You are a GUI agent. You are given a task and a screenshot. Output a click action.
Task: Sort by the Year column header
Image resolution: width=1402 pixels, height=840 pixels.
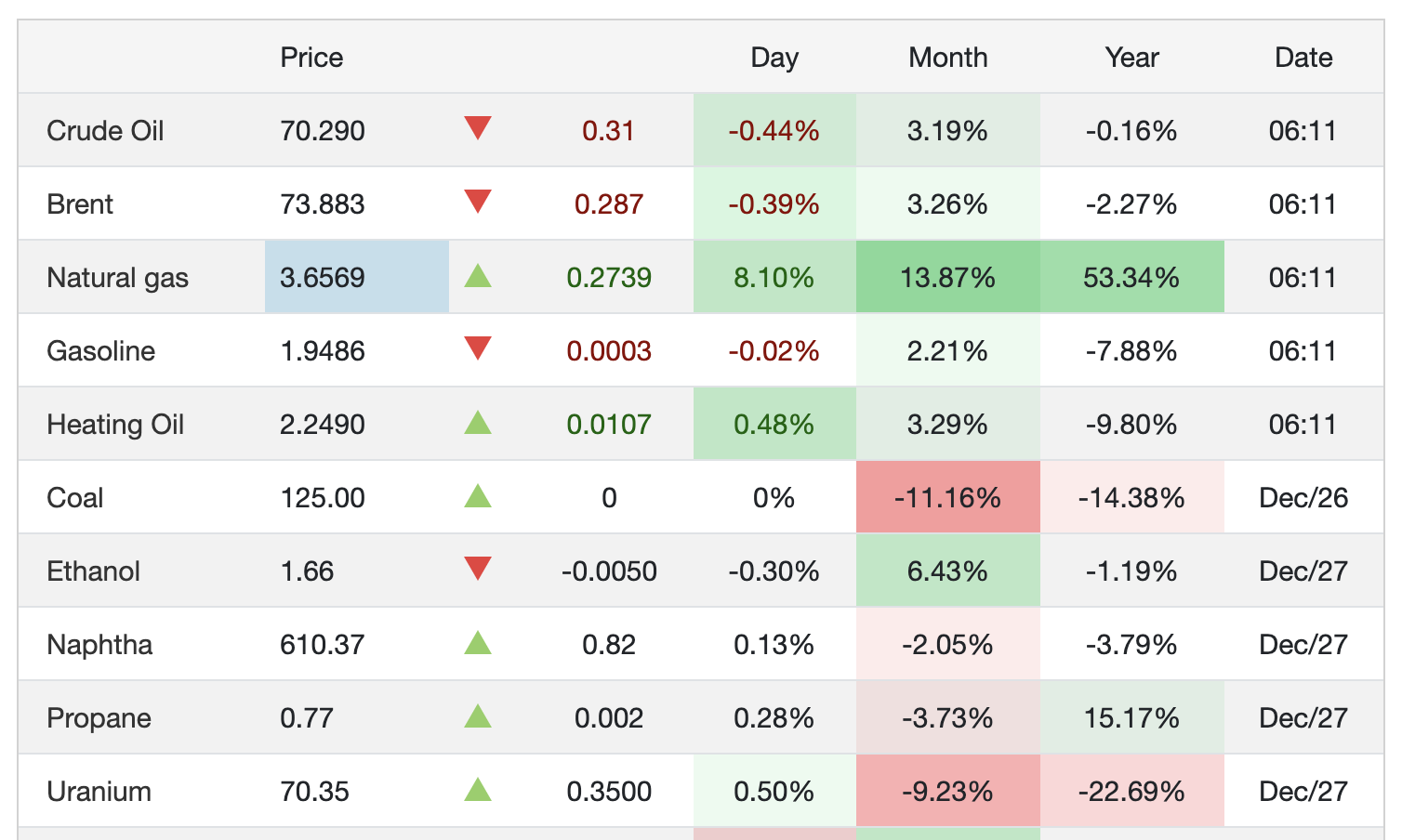click(x=1131, y=58)
